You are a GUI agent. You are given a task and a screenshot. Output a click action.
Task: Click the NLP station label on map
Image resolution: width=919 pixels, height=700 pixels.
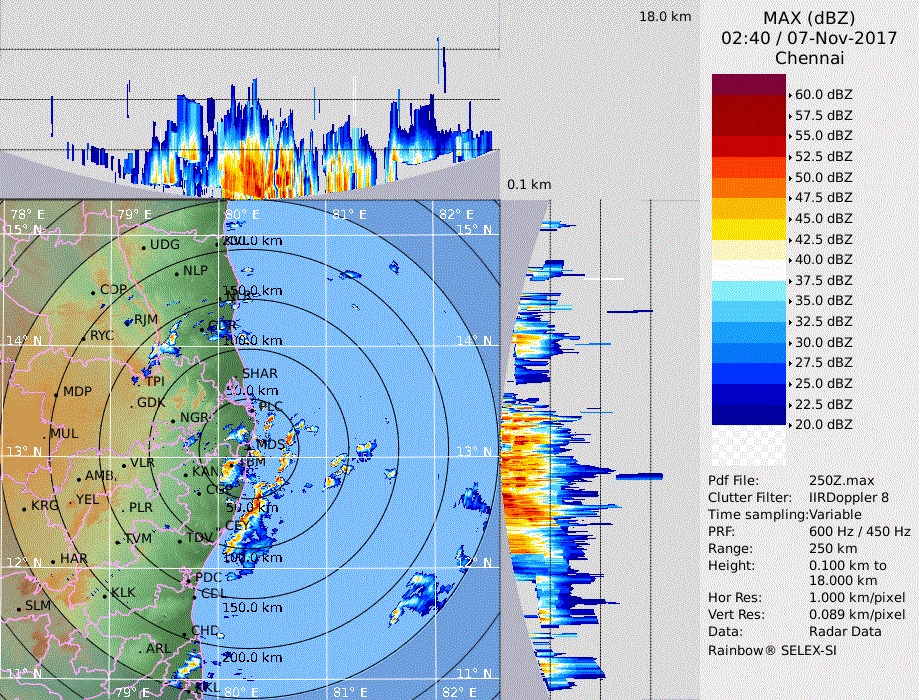tap(195, 270)
